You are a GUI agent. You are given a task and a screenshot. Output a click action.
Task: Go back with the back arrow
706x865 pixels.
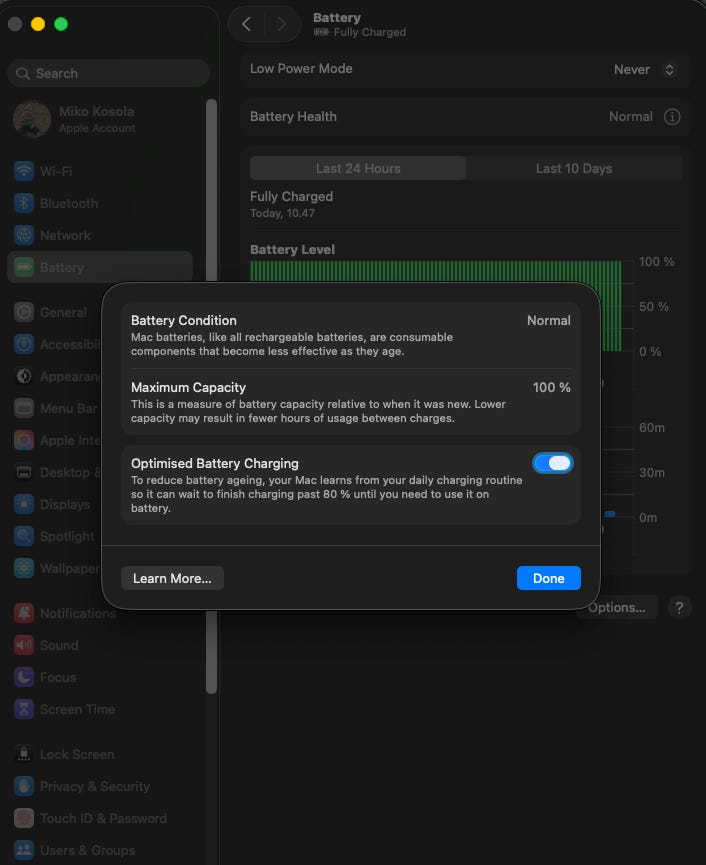pyautogui.click(x=247, y=24)
